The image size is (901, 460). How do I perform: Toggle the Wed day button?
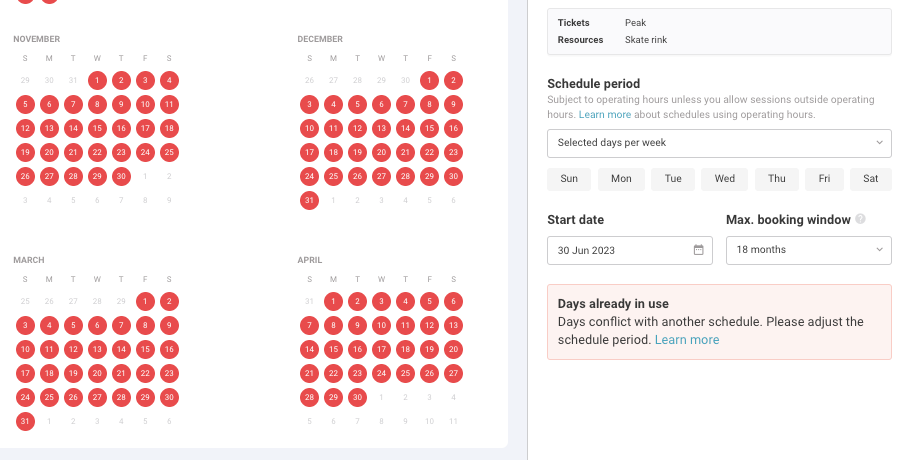[x=725, y=179]
